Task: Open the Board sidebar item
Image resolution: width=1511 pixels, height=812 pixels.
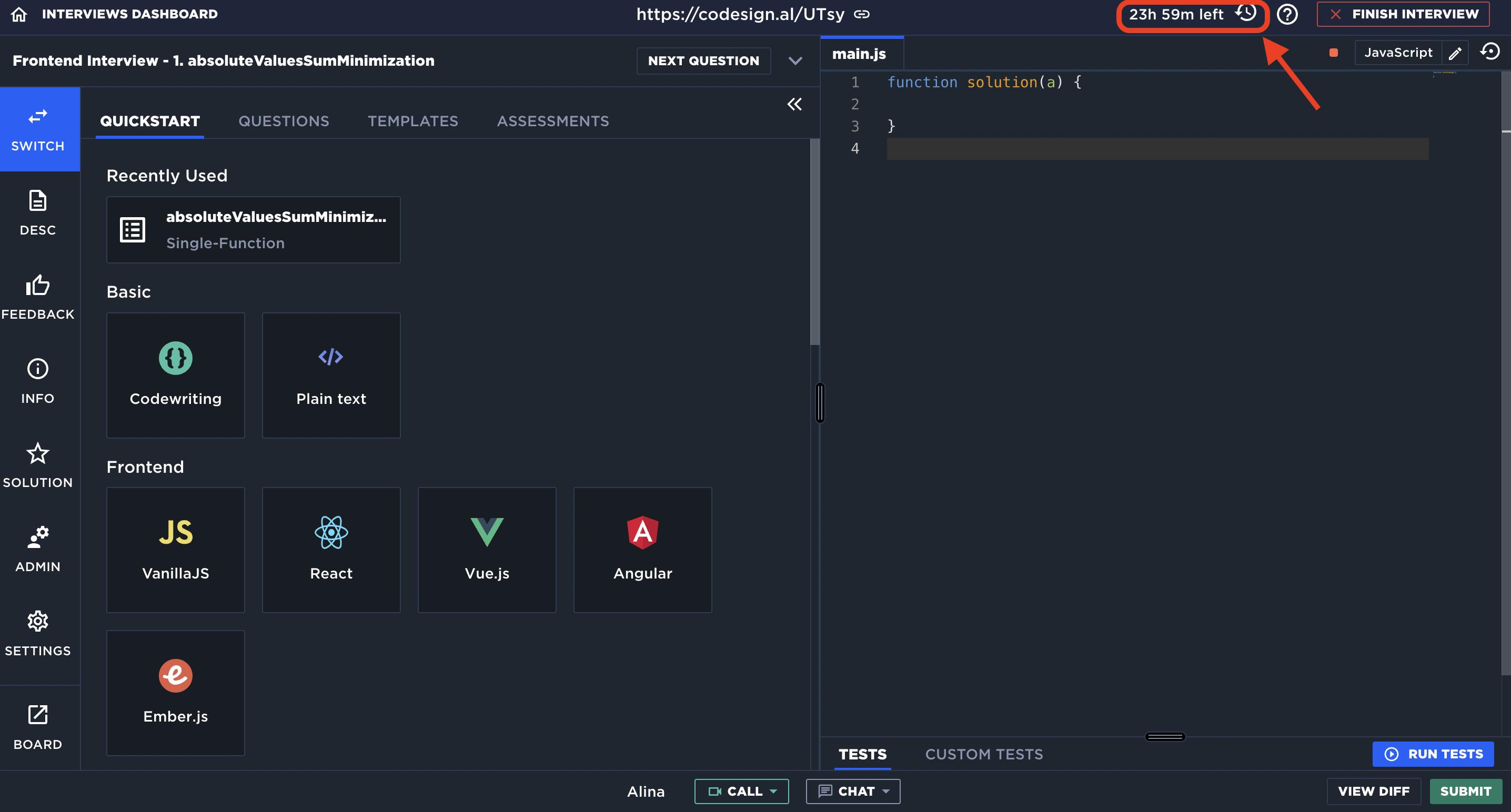Action: [x=38, y=727]
